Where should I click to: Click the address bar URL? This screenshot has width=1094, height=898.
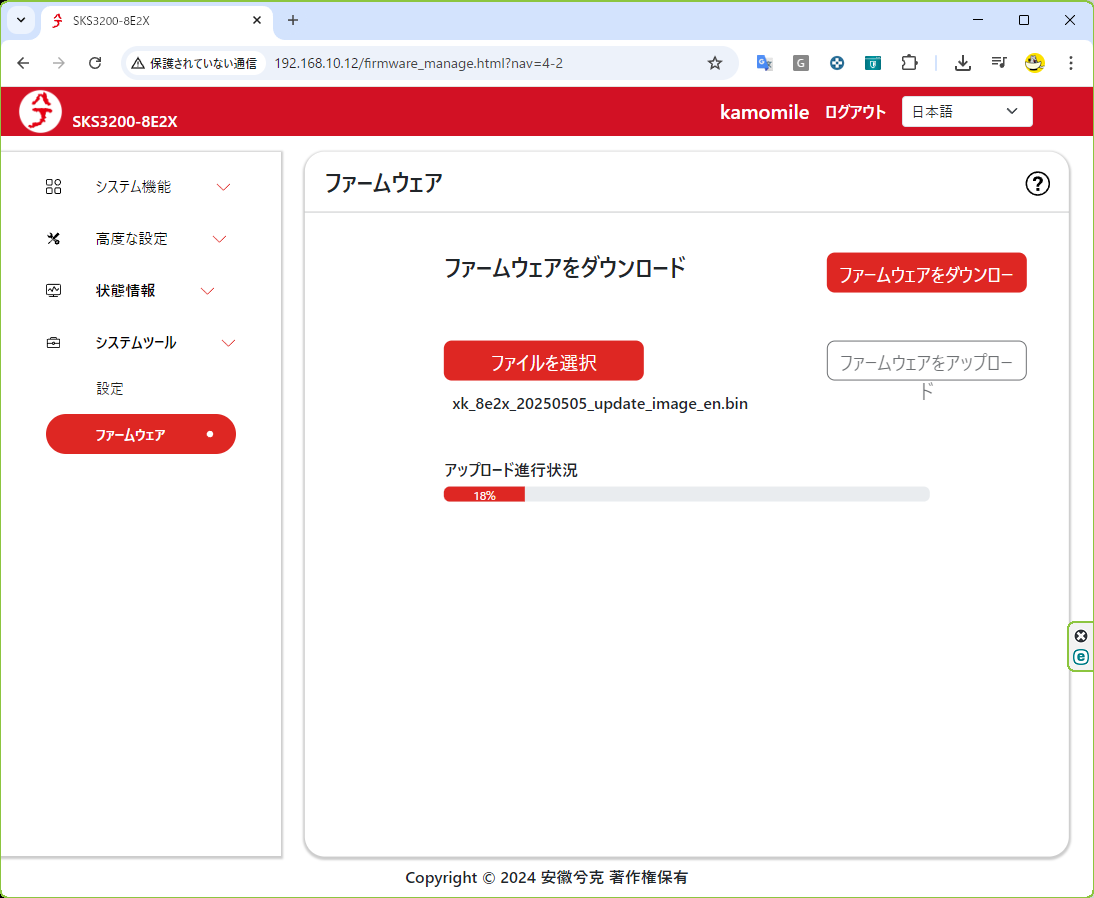pos(419,63)
